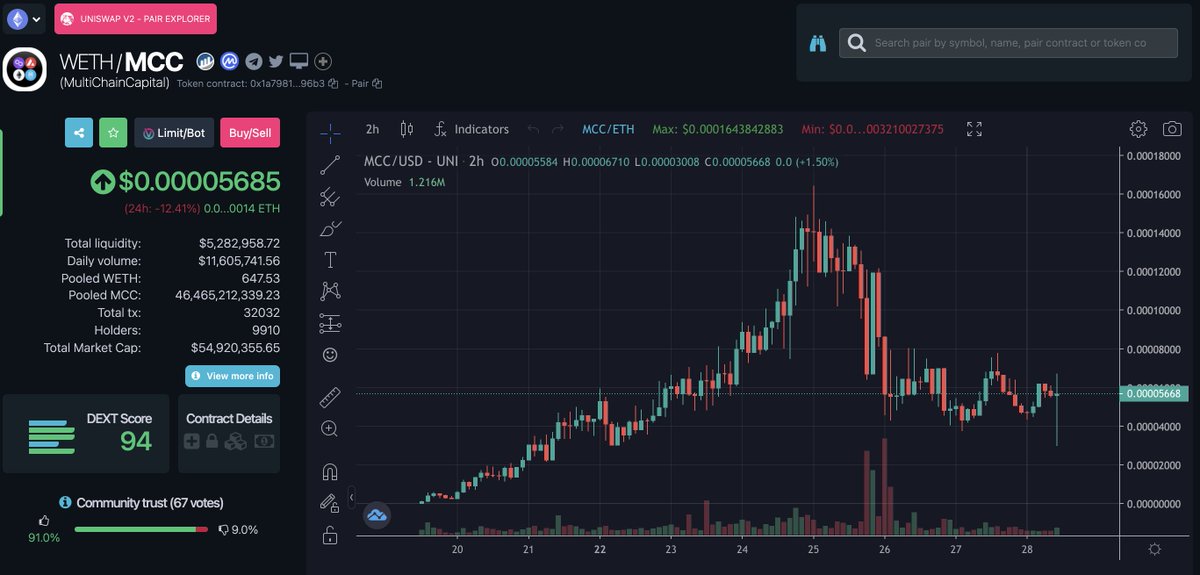Image resolution: width=1200 pixels, height=575 pixels.
Task: Click the current price $0.00005685
Action: (x=200, y=181)
